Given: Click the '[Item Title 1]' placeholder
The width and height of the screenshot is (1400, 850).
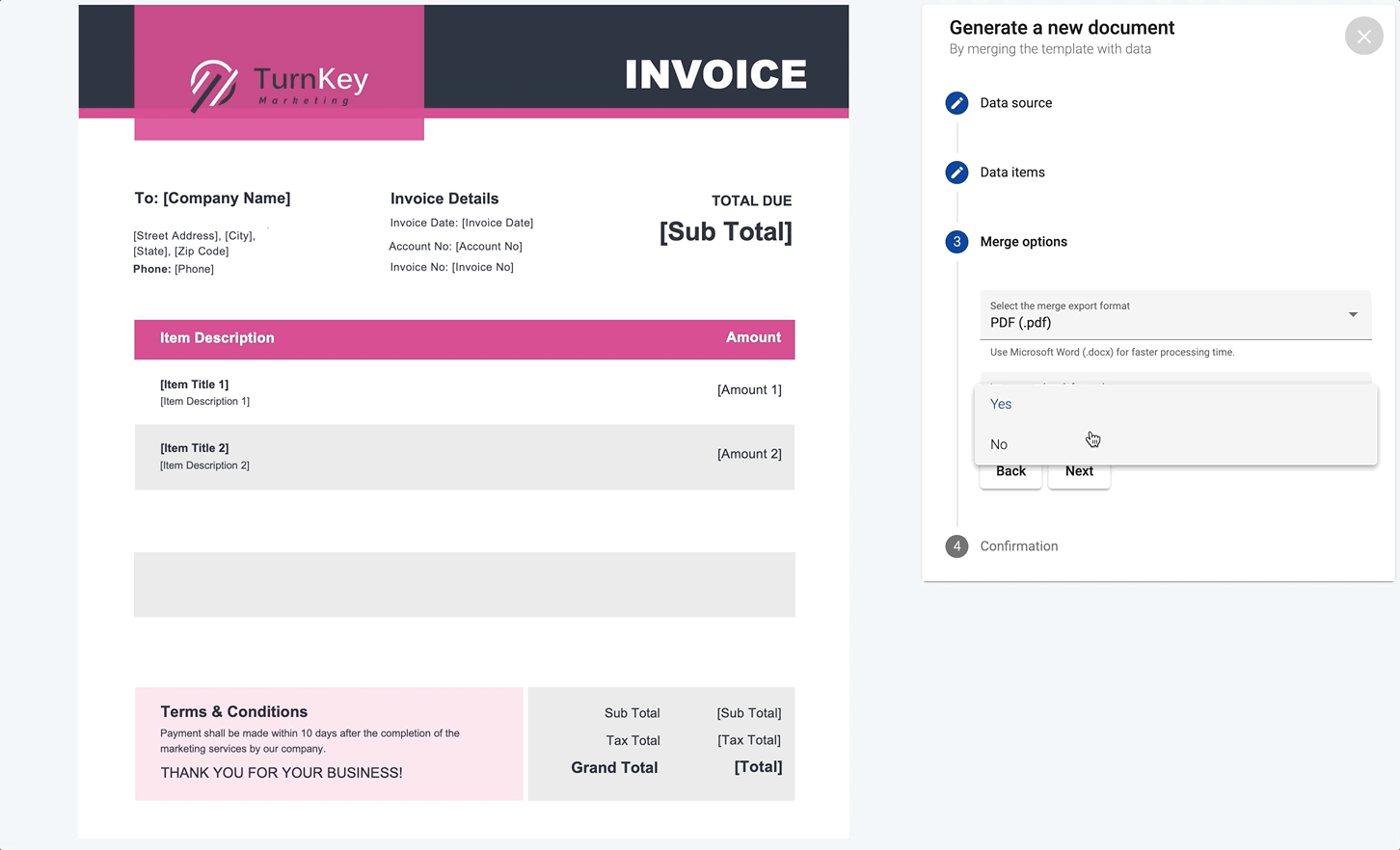Looking at the screenshot, I should click(x=194, y=385).
